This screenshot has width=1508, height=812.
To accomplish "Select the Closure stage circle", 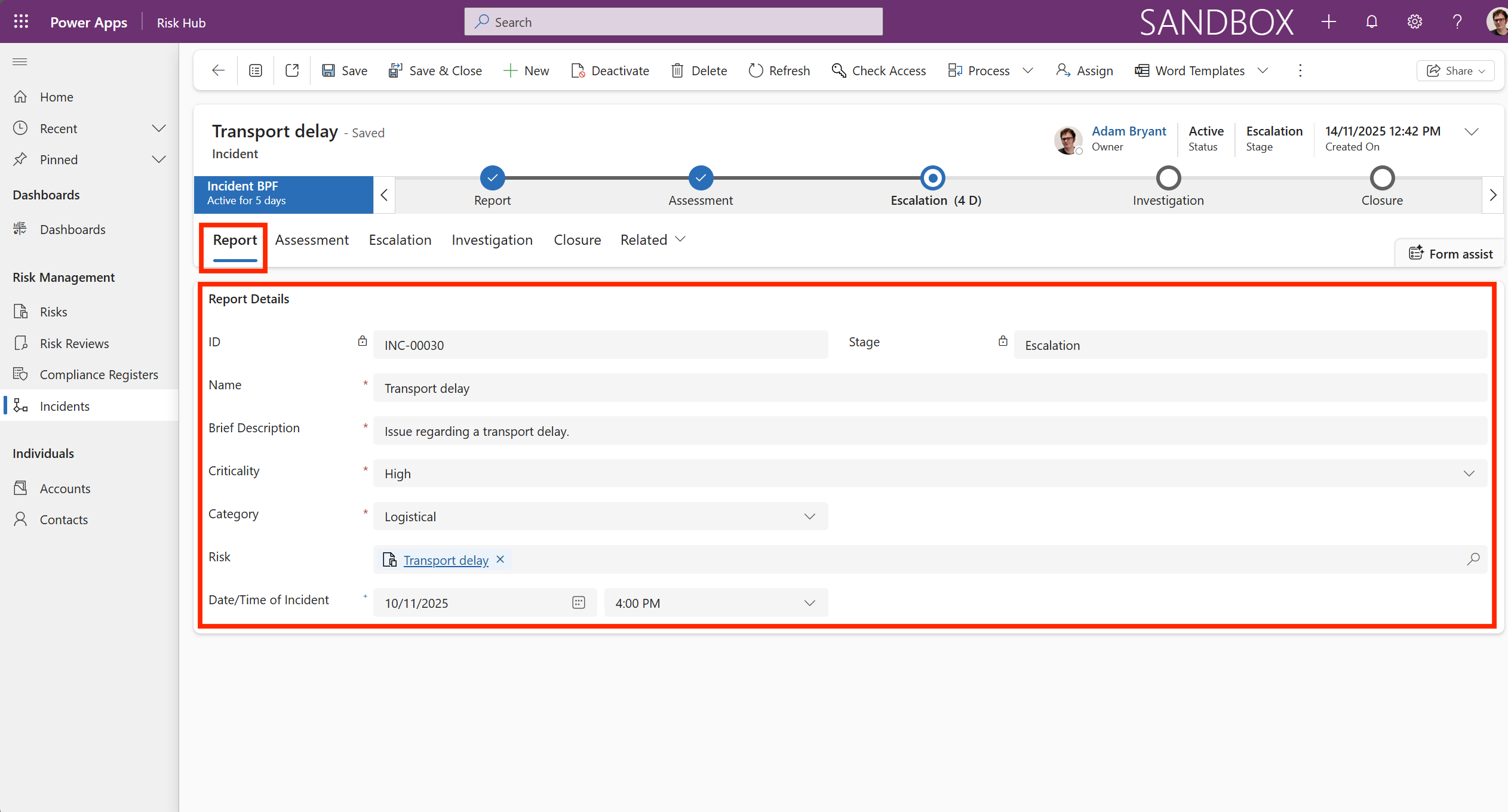I will tap(1382, 178).
